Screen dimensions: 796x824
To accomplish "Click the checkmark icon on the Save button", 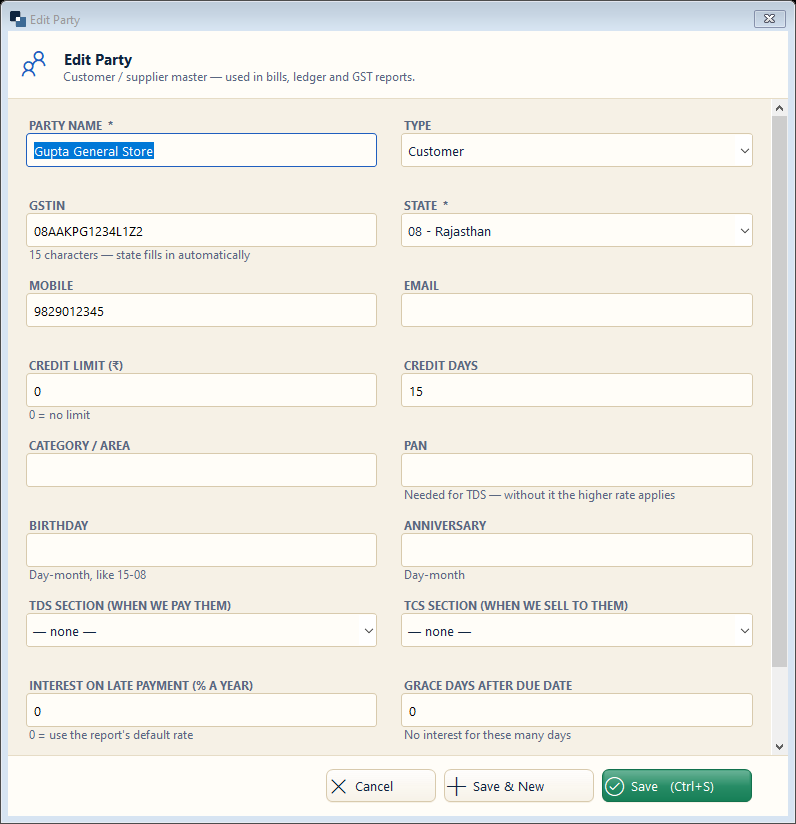I will click(615, 786).
